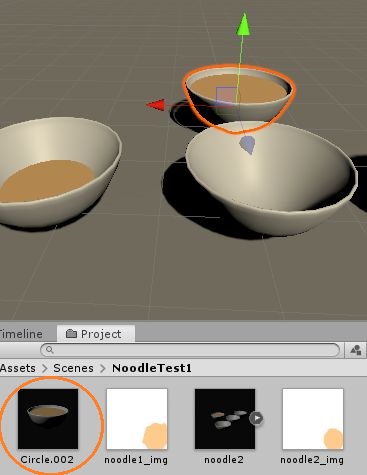This screenshot has height=475, width=367.
Task: Go to Assets in the breadcrumb
Action: tap(17, 368)
